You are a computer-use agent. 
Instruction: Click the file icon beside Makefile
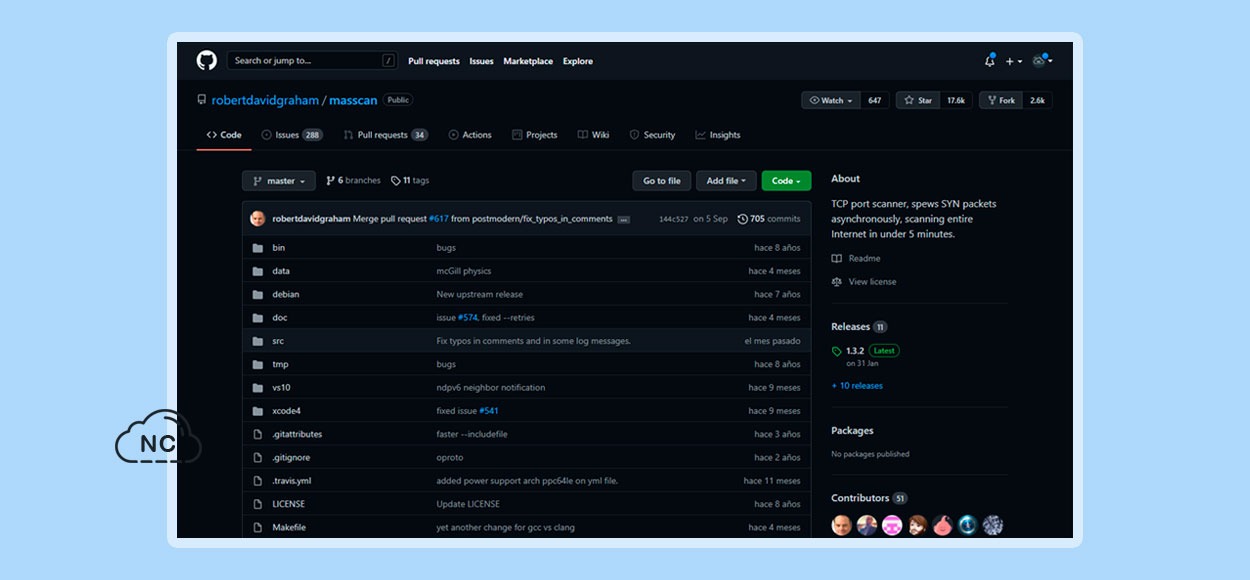pos(257,527)
